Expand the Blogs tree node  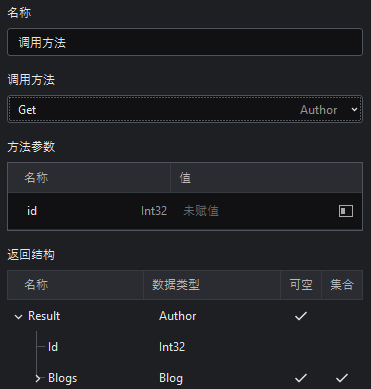coord(38,378)
